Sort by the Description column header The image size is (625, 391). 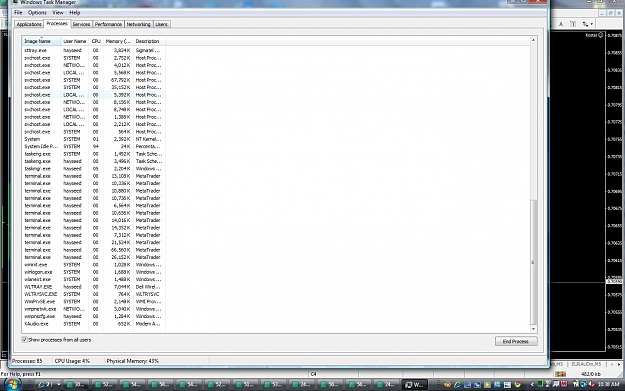149,41
